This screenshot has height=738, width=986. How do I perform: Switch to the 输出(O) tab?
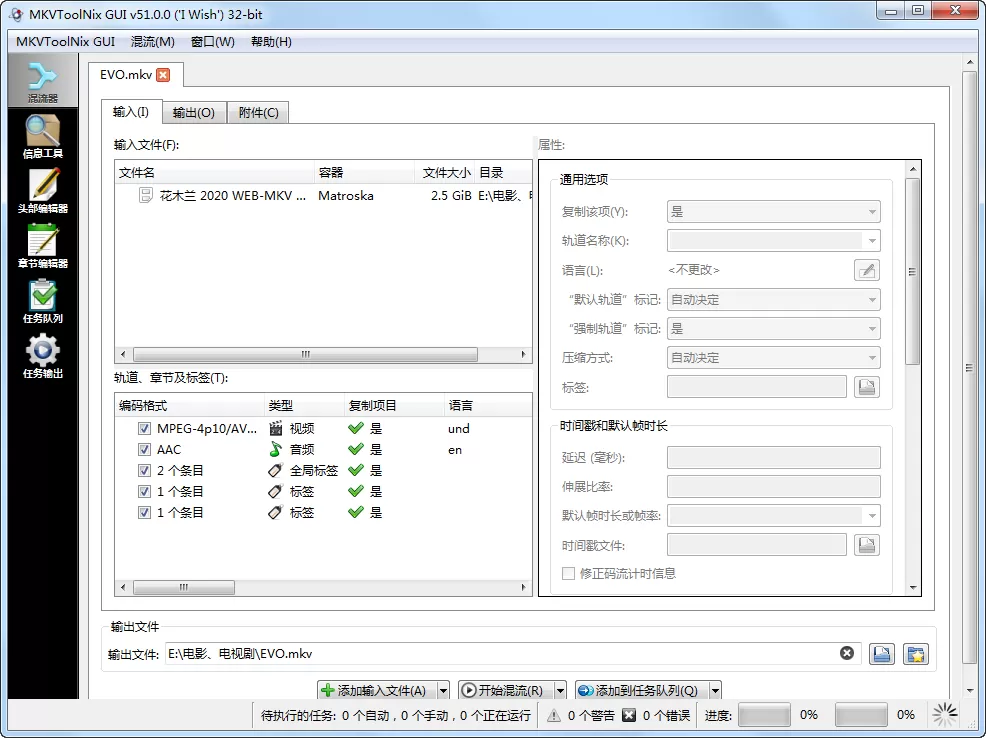point(193,113)
